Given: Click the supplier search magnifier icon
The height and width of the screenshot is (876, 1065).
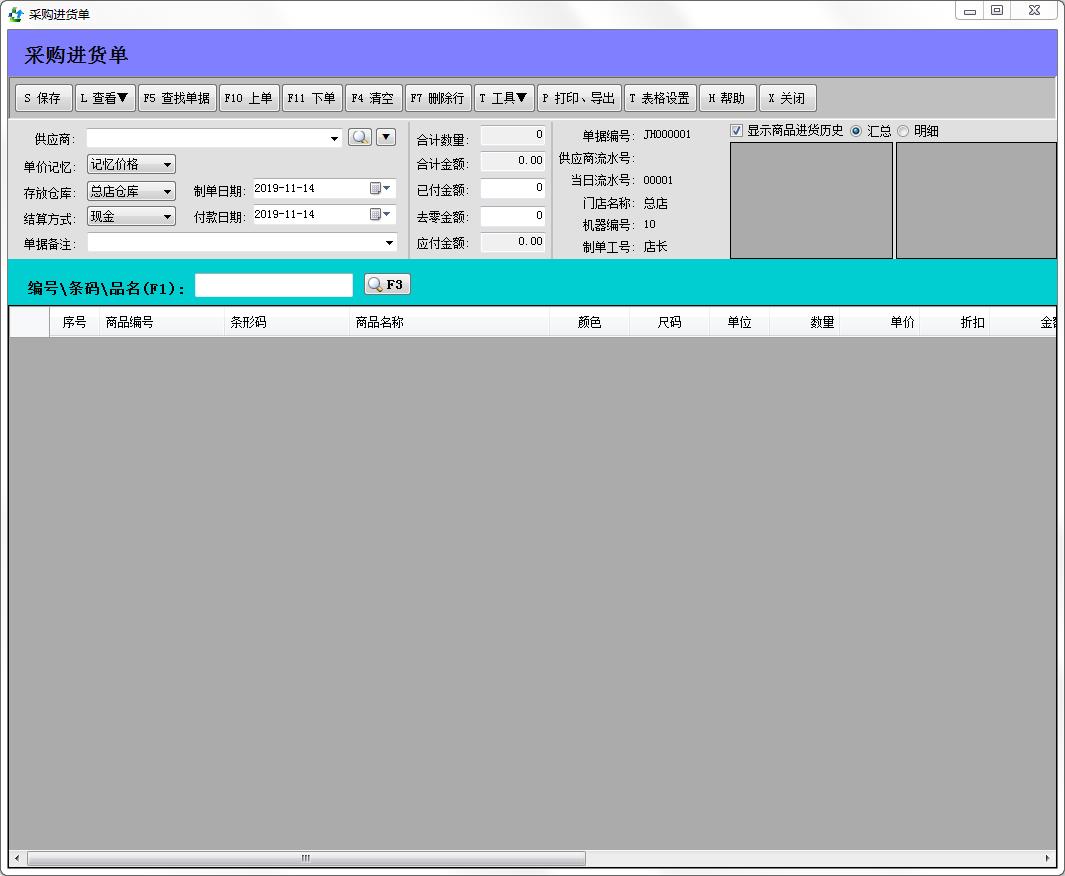Looking at the screenshot, I should pos(360,138).
